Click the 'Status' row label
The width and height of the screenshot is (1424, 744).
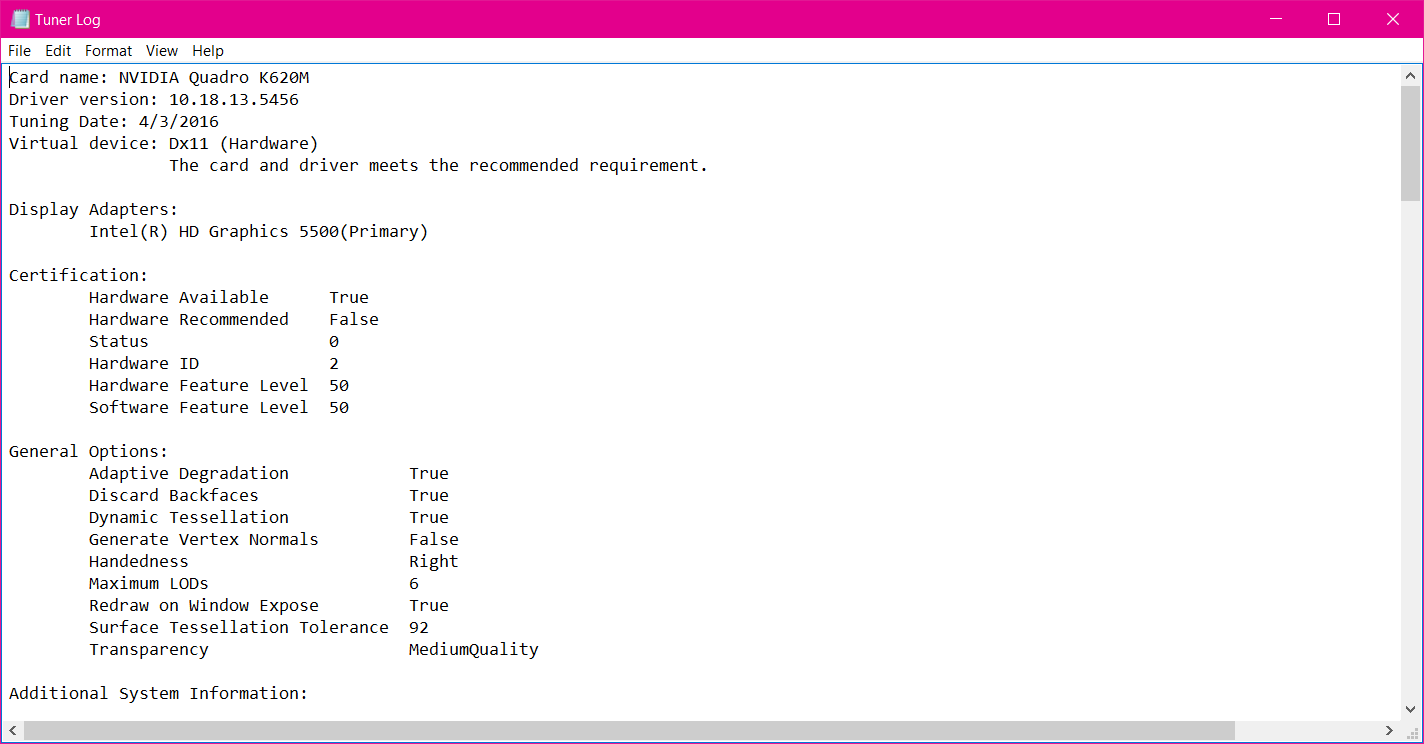119,341
